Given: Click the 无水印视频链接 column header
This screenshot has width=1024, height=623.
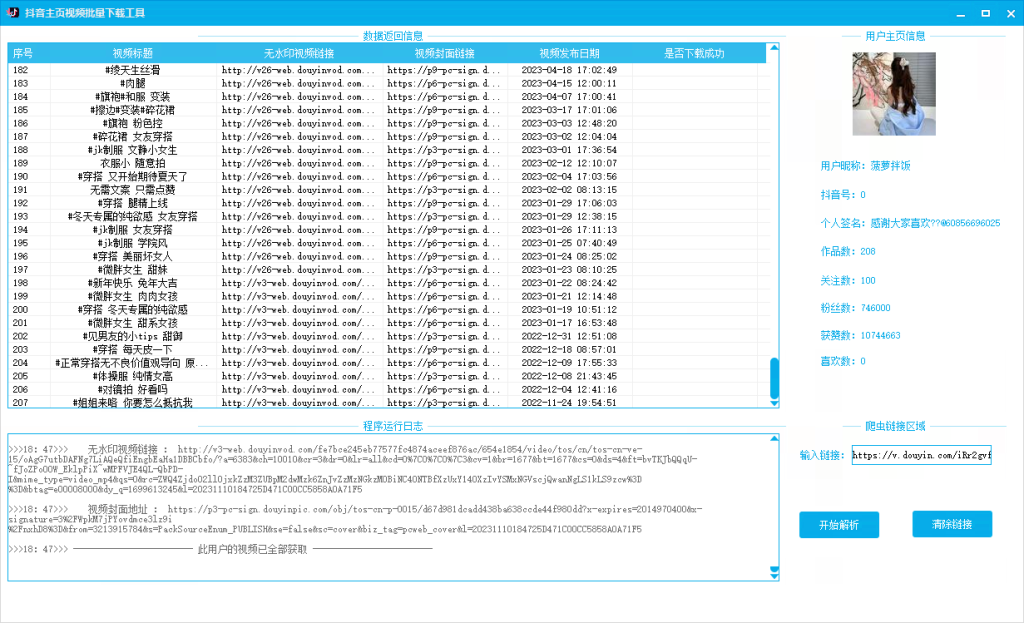Looking at the screenshot, I should click(x=299, y=53).
